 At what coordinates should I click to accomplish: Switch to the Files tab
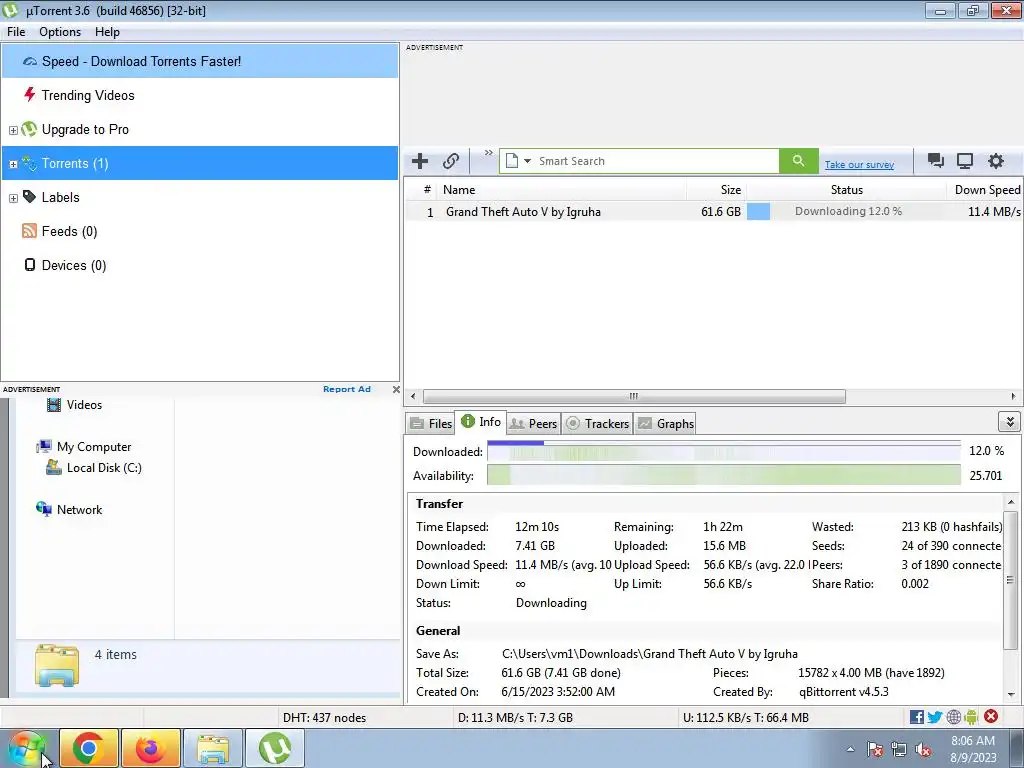(x=430, y=423)
